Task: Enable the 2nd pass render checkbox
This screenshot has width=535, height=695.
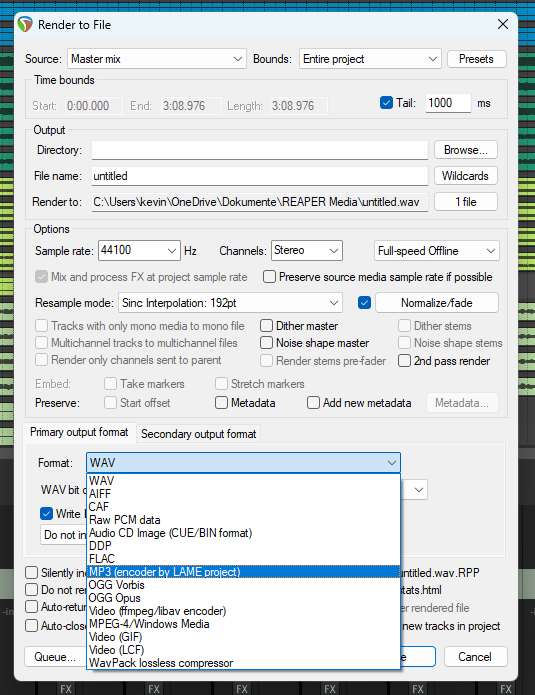Action: (404, 361)
